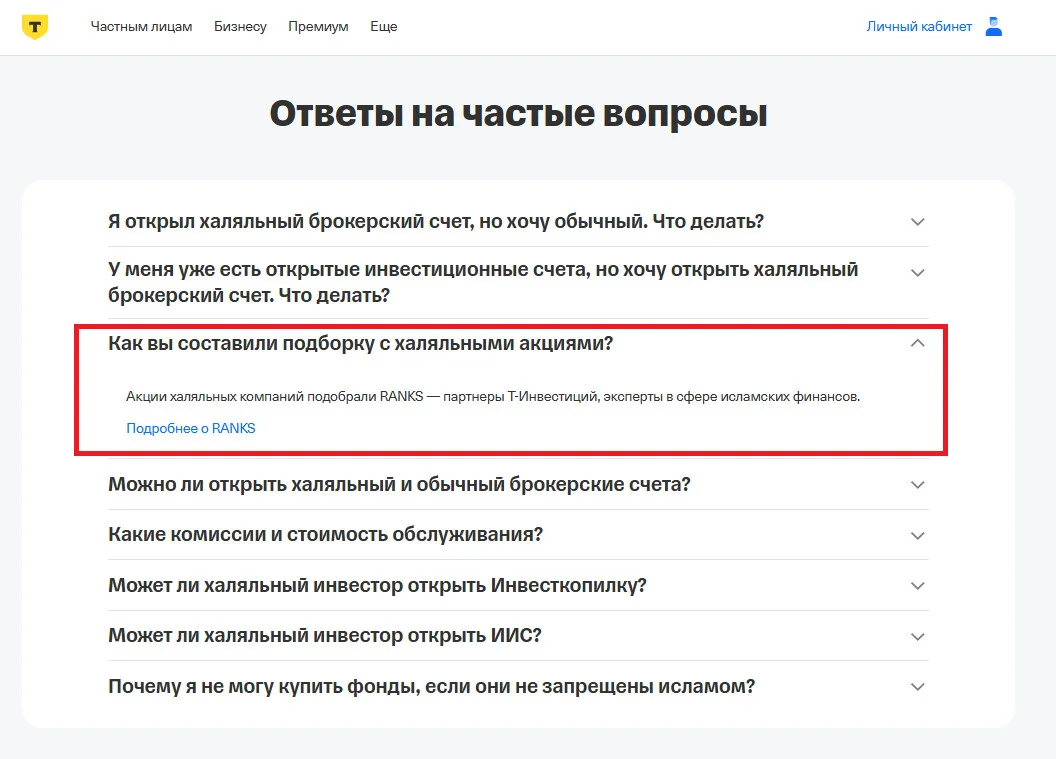Click question 'Может ли халяльный инвестор открыть ИИС?'
The height and width of the screenshot is (759, 1056).
click(325, 636)
